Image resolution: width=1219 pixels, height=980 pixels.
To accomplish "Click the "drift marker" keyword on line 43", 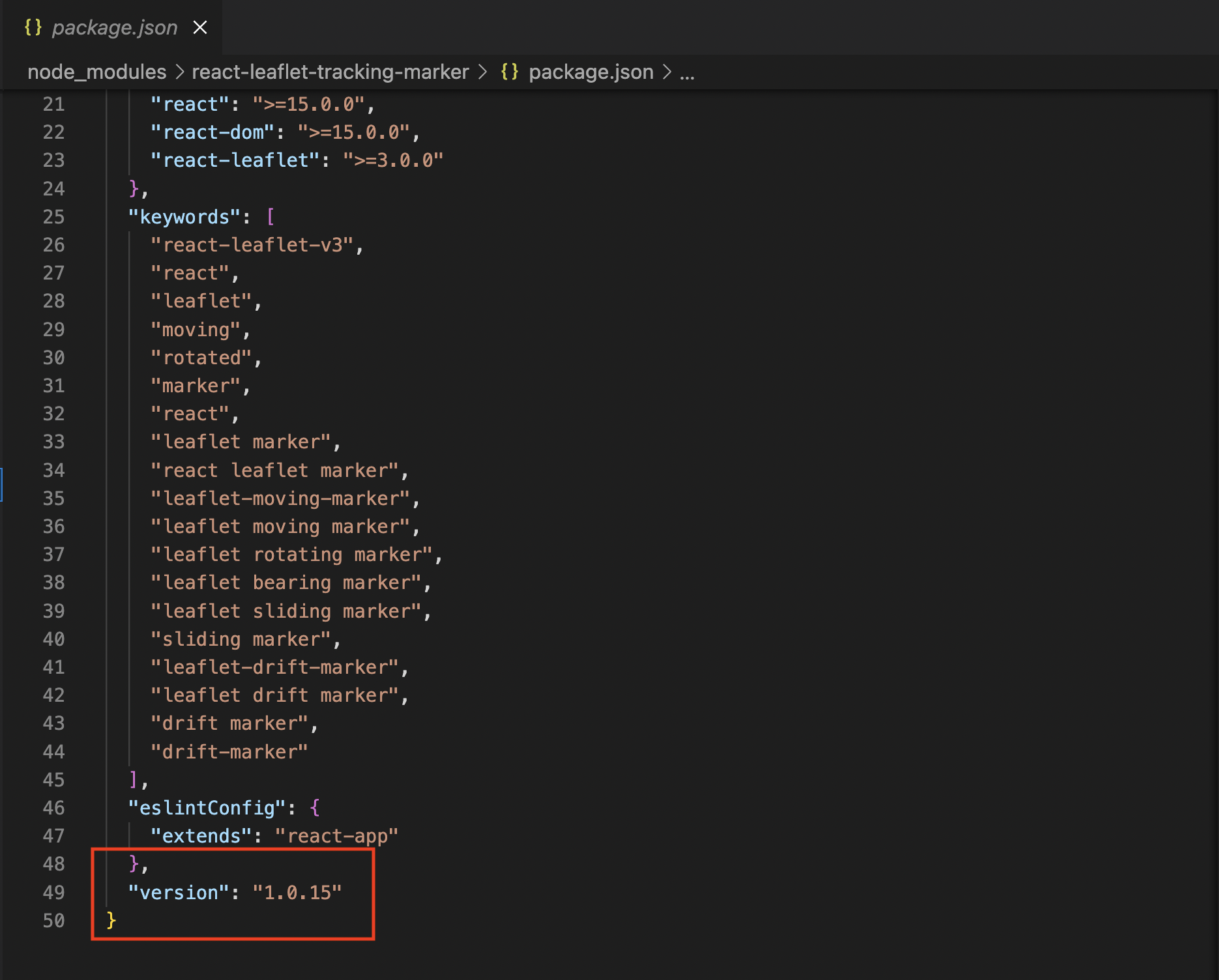I will tap(229, 723).
